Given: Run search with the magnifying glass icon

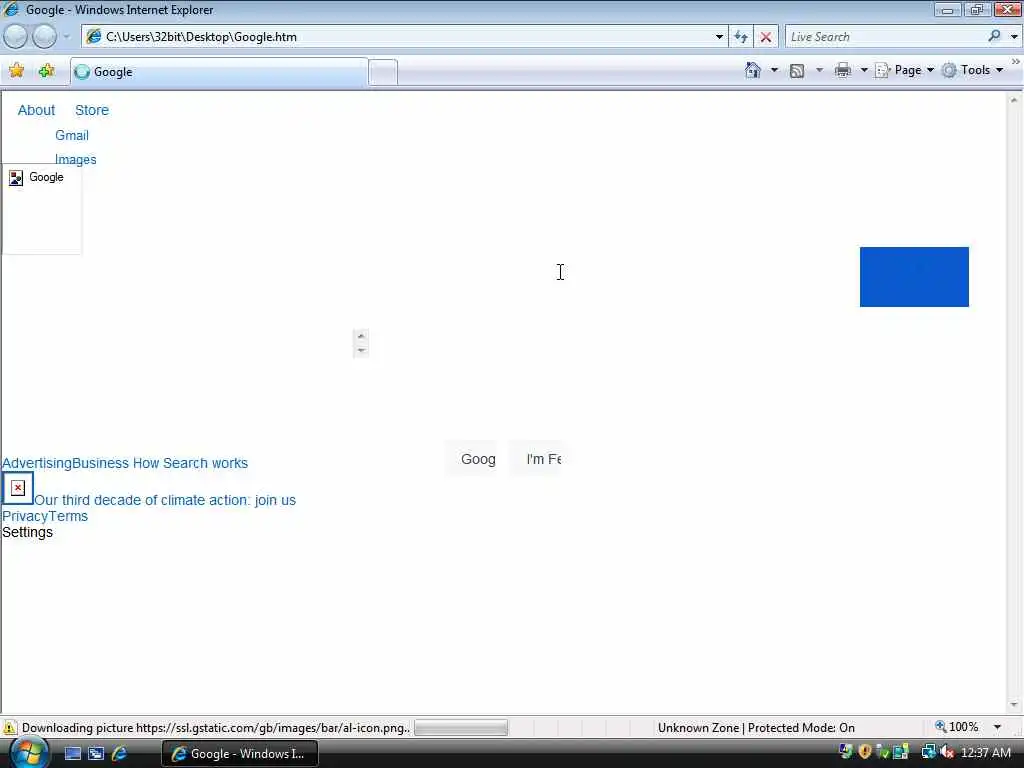Looking at the screenshot, I should pyautogui.click(x=994, y=37).
